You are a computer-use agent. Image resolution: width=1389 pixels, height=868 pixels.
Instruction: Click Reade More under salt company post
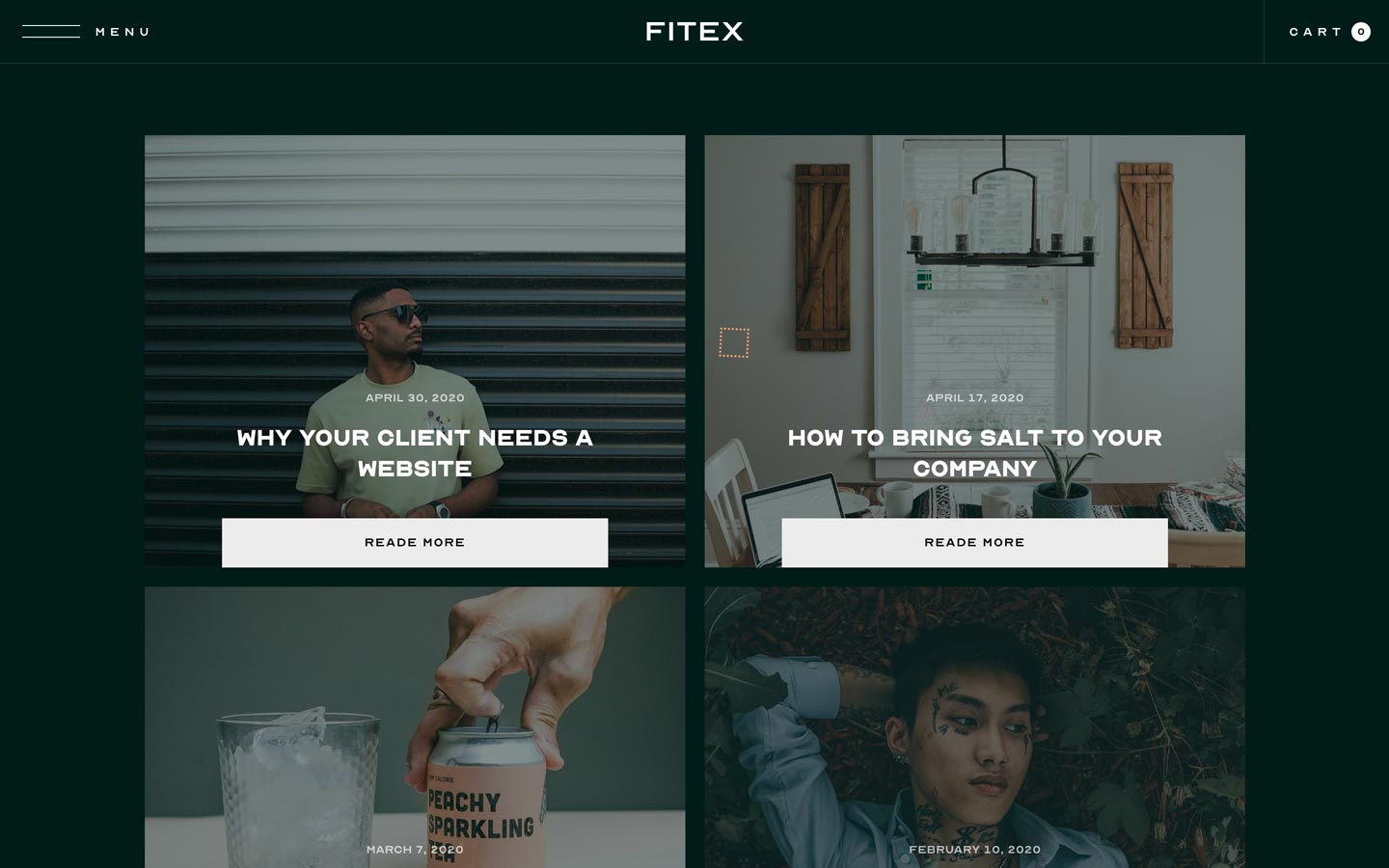[974, 542]
